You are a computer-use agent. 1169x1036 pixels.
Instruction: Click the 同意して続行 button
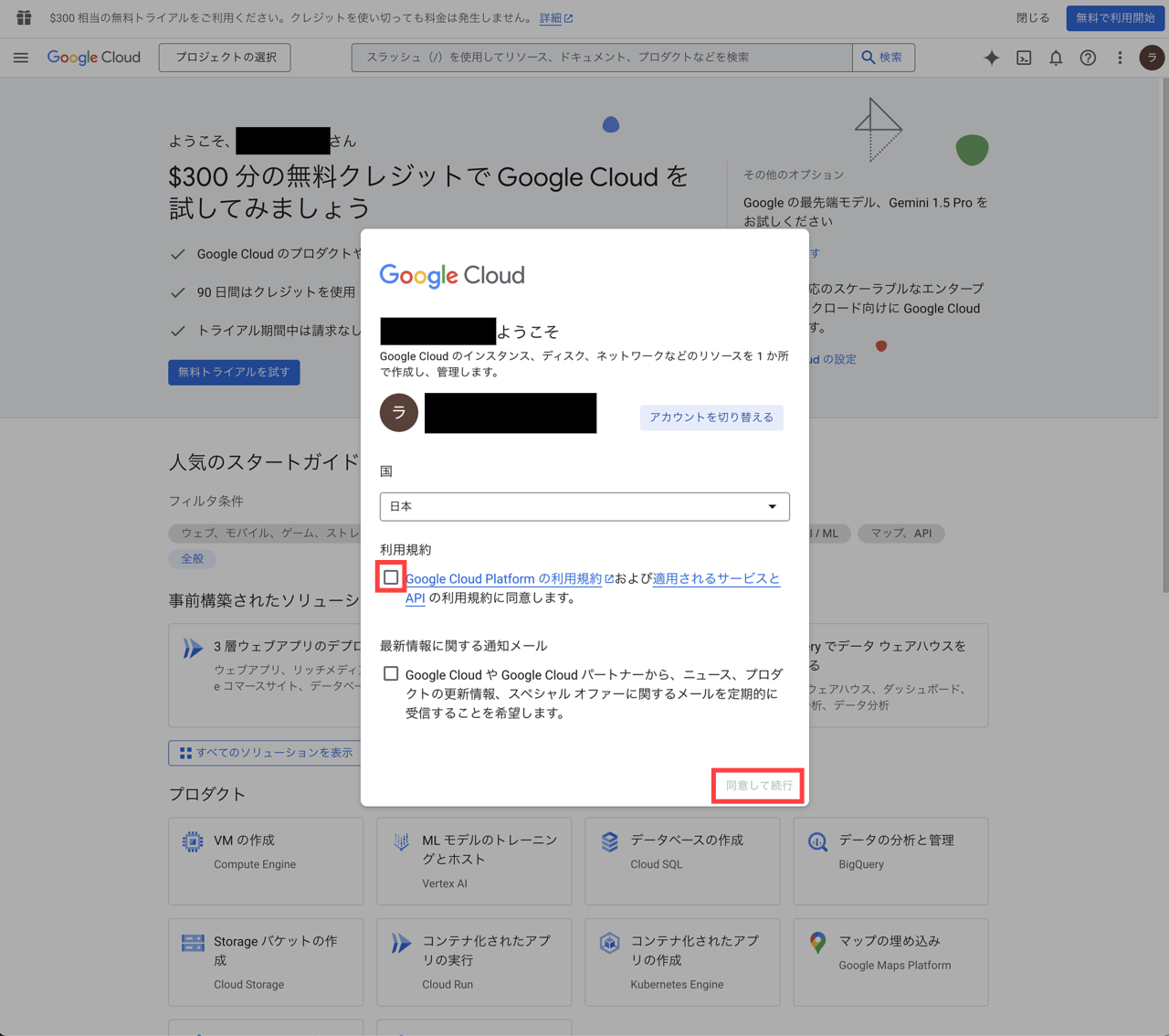click(758, 786)
